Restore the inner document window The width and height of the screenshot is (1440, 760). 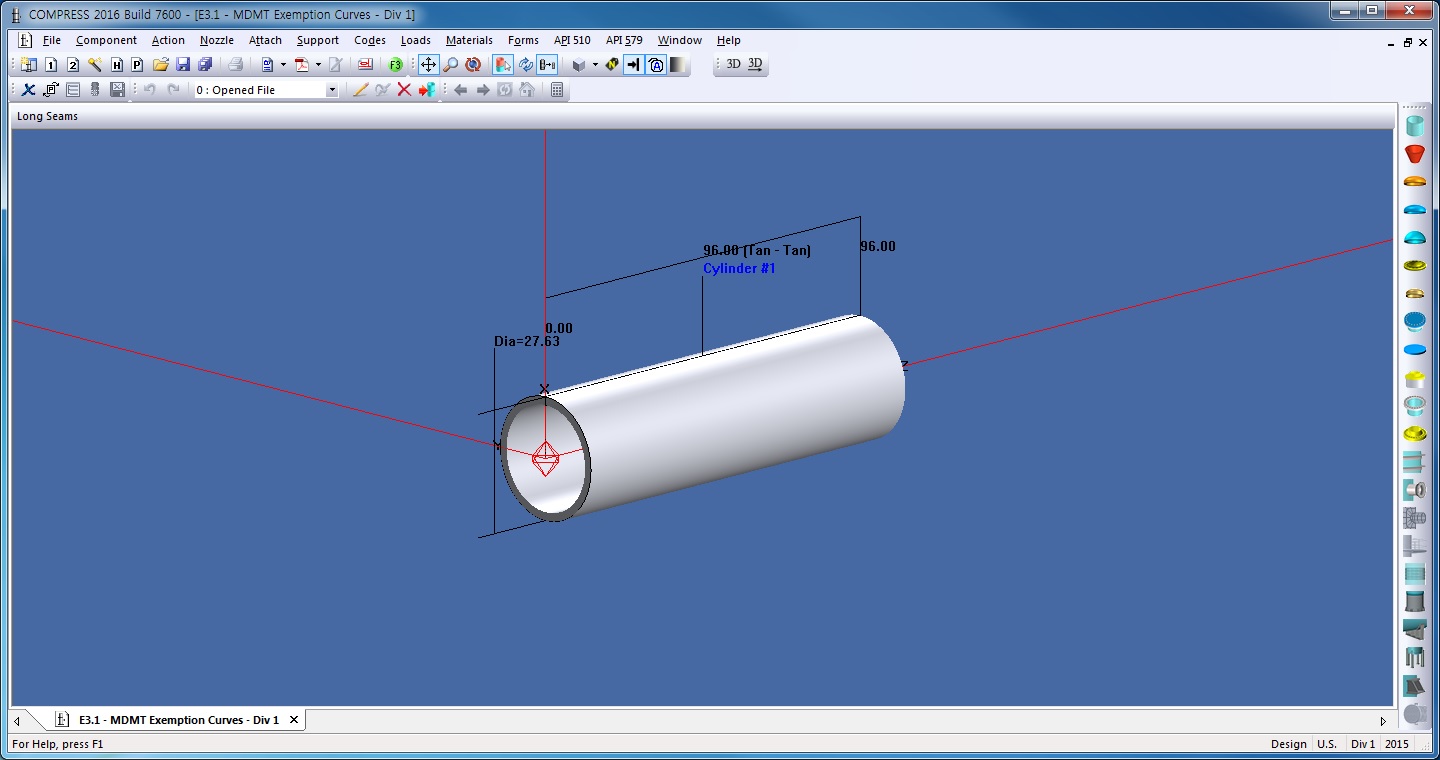(x=1407, y=43)
